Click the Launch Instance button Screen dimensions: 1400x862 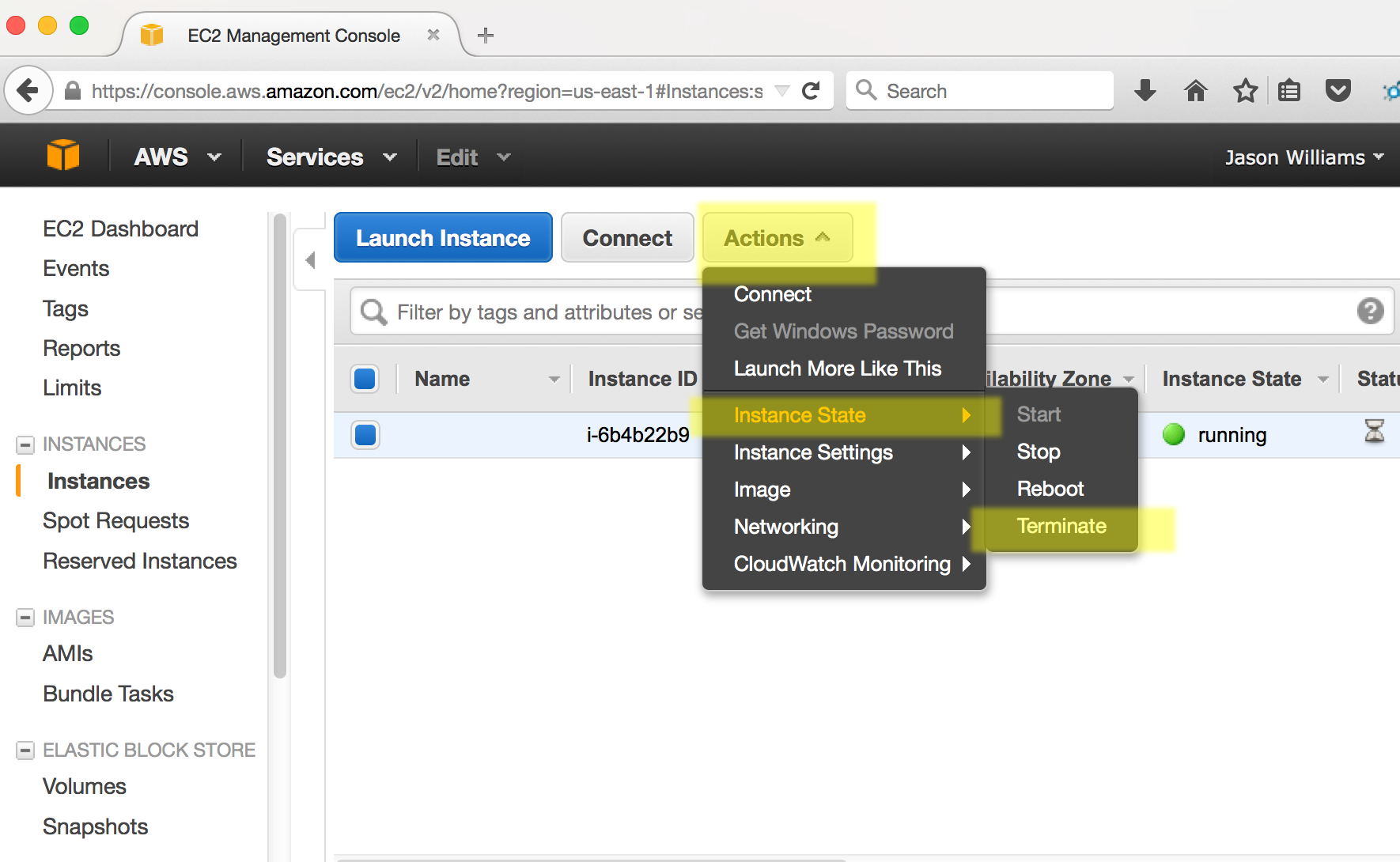pyautogui.click(x=443, y=238)
